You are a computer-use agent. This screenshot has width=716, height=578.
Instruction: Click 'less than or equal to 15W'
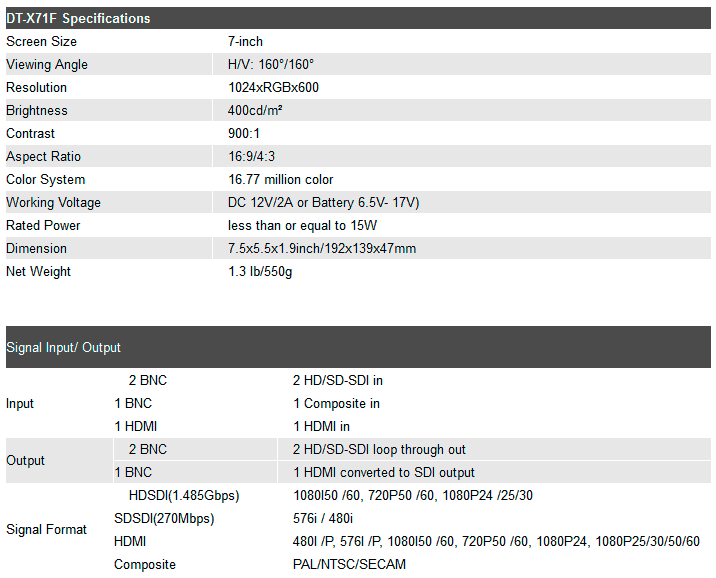pyautogui.click(x=302, y=226)
